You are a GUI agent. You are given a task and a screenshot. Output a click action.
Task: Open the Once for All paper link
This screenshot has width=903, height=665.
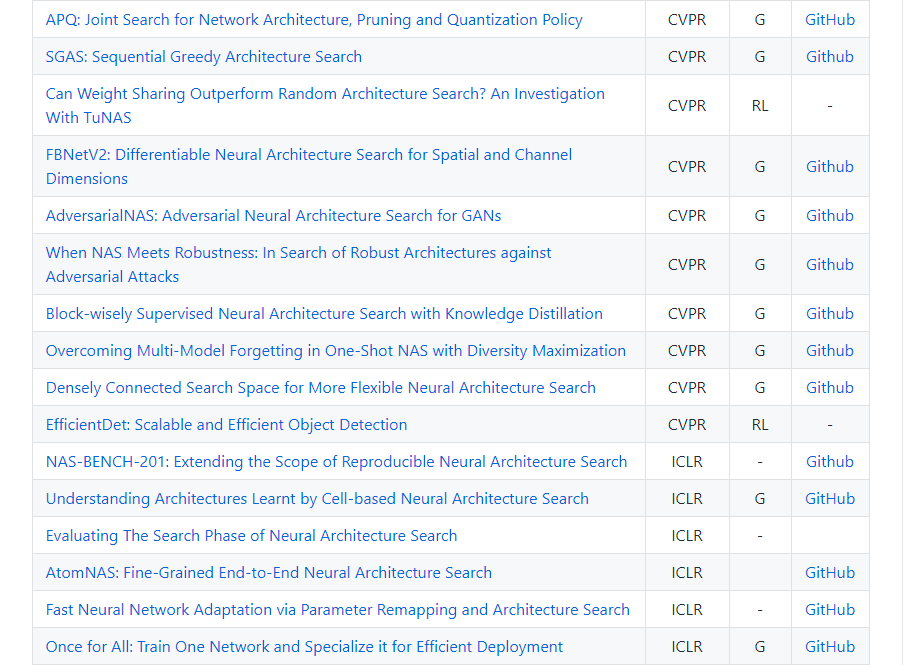point(304,647)
